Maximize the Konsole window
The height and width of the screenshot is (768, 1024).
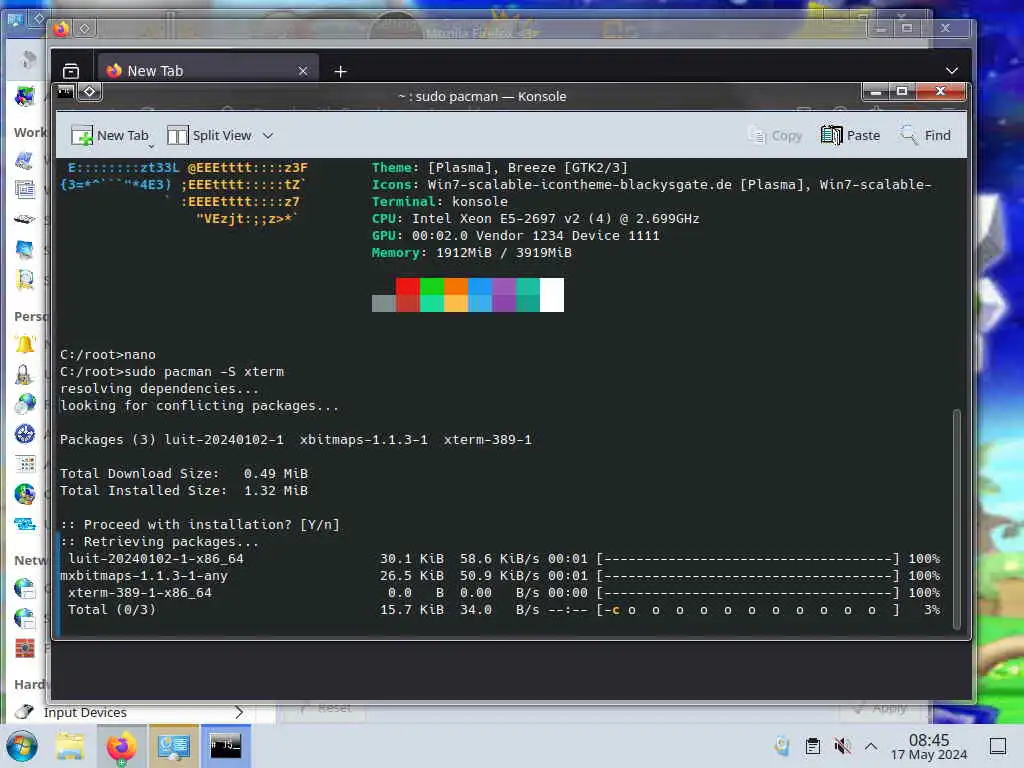[902, 91]
